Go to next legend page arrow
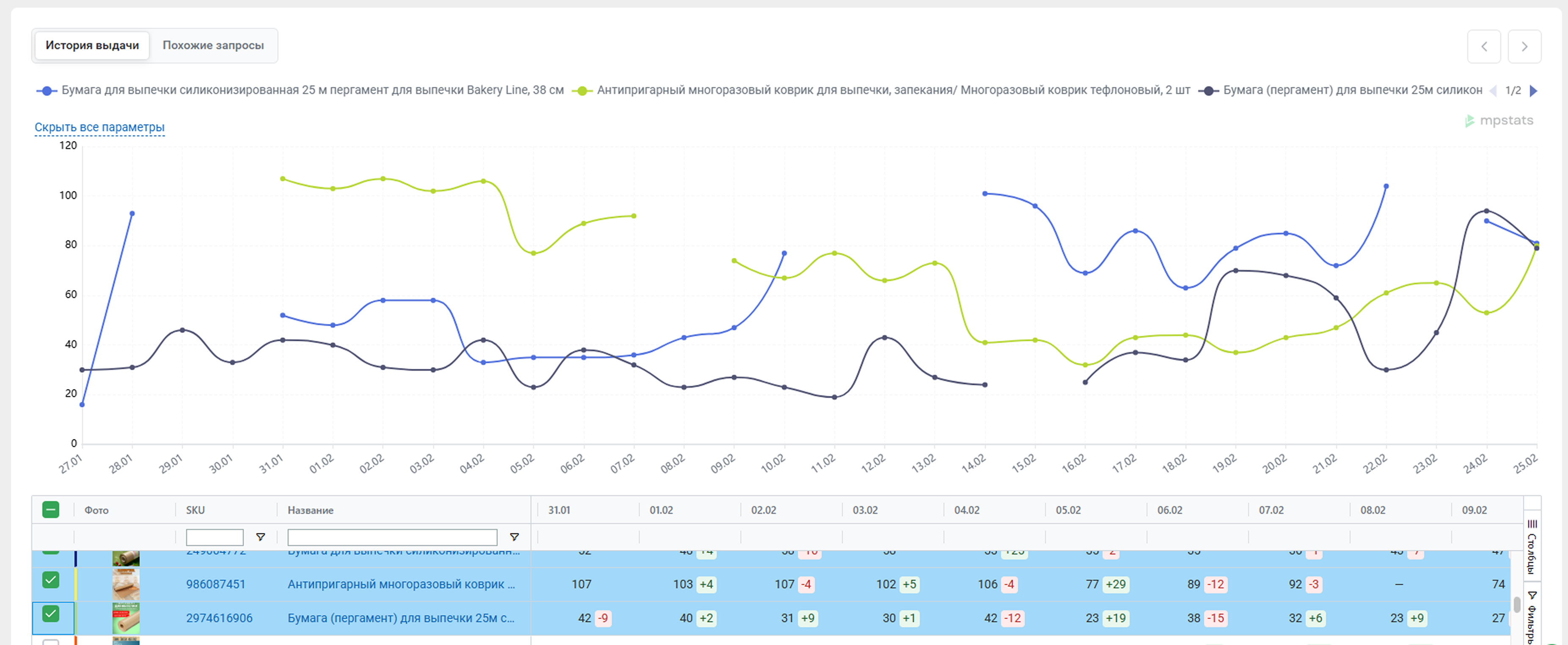This screenshot has width=1568, height=645. pyautogui.click(x=1533, y=91)
